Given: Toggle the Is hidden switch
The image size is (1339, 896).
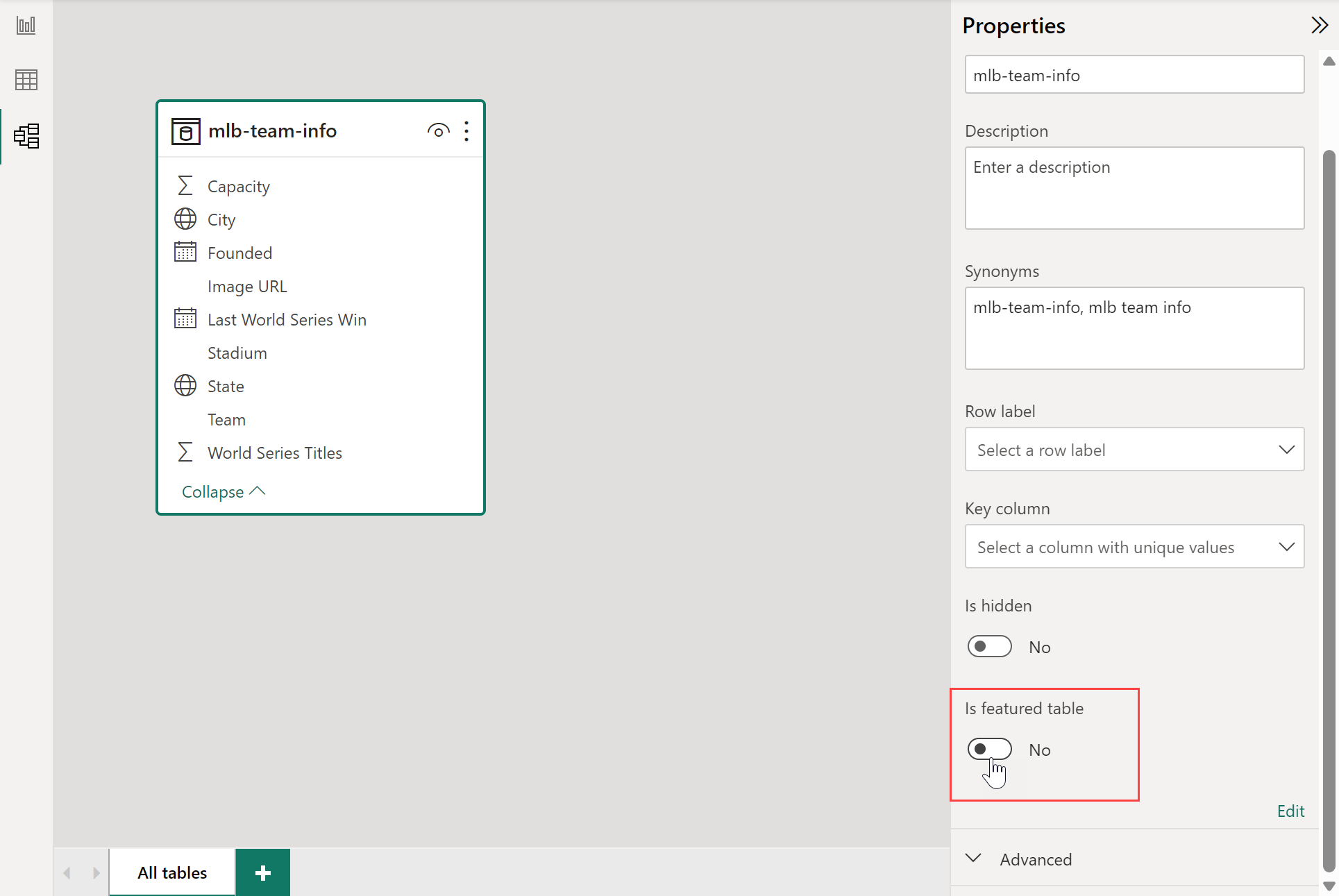Looking at the screenshot, I should (989, 646).
